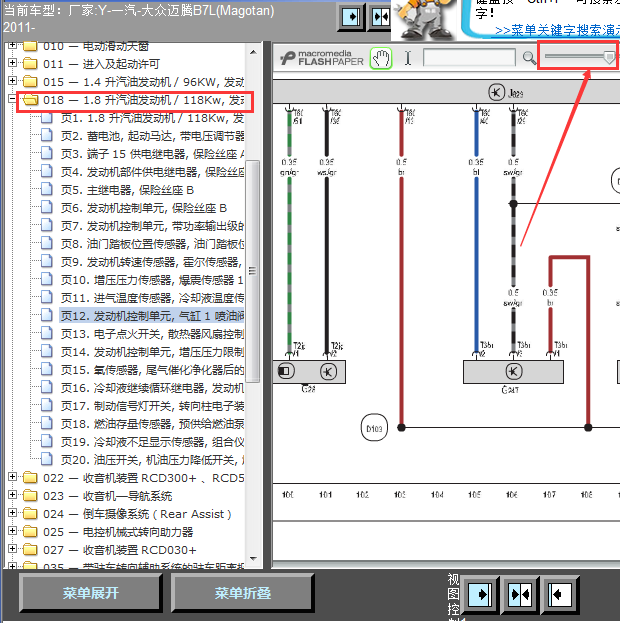Viewport: 620px width, 623px height.
Task: Select the FlashPaper text selection tool
Action: tap(408, 58)
